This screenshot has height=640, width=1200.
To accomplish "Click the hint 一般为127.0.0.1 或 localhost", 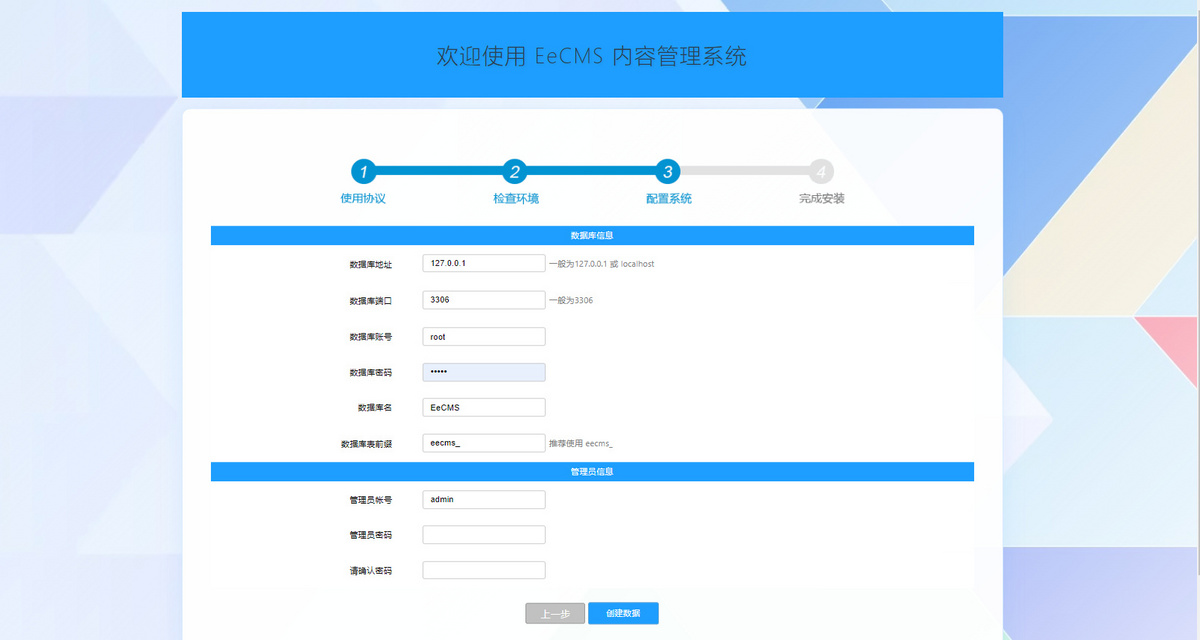I will 601,264.
